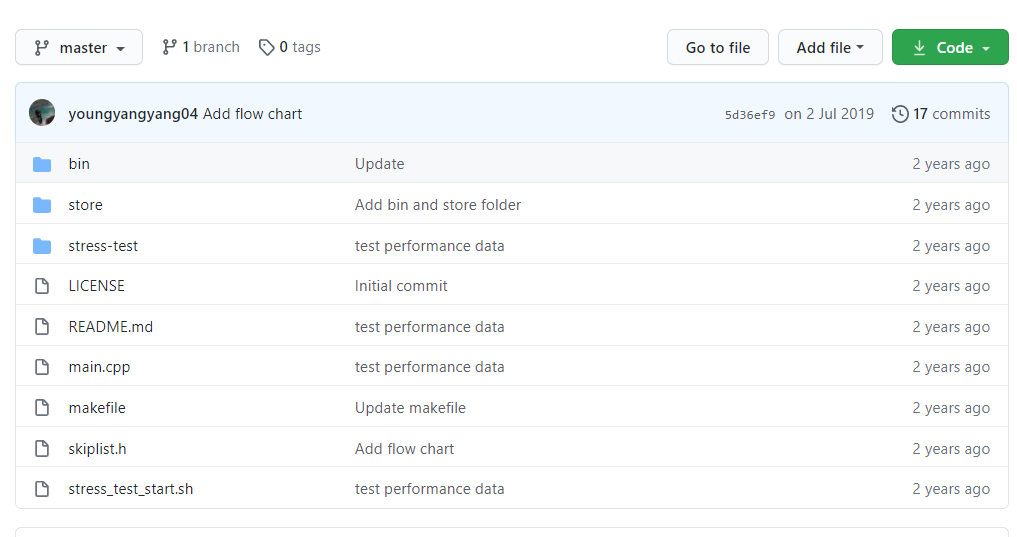Open commit hash 5d36ef9

750,115
